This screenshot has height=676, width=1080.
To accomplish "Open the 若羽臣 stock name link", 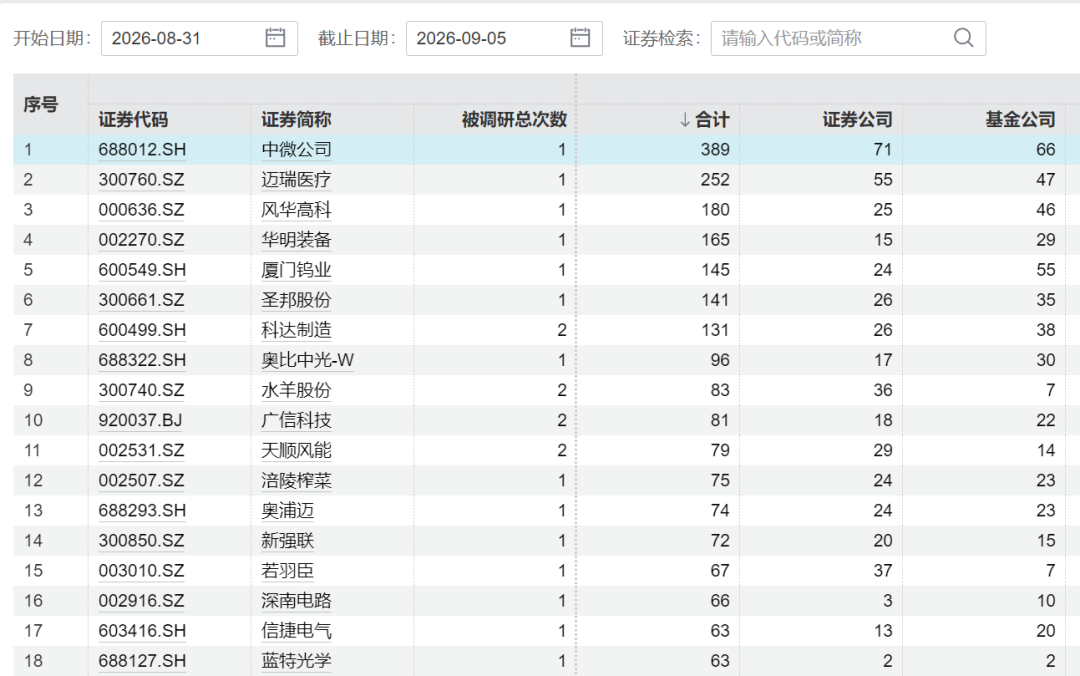I will coord(287,571).
